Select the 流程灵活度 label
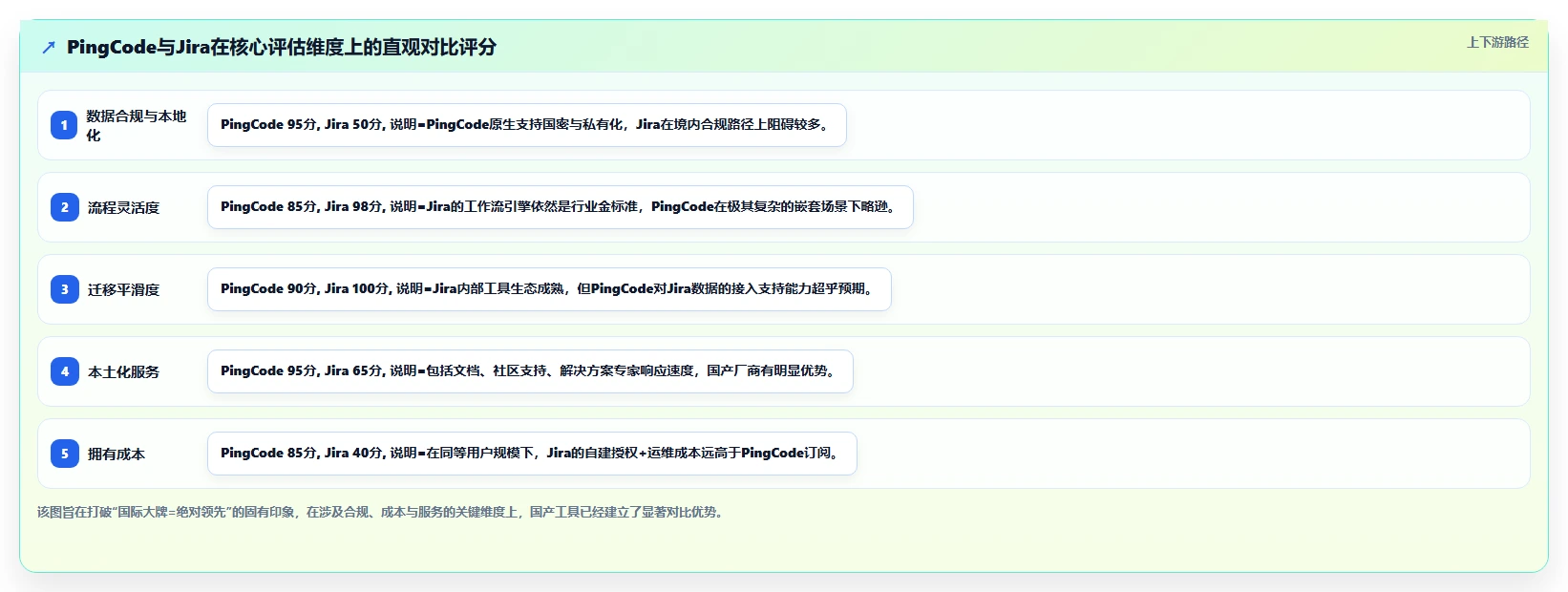1568x592 pixels. coord(123,207)
